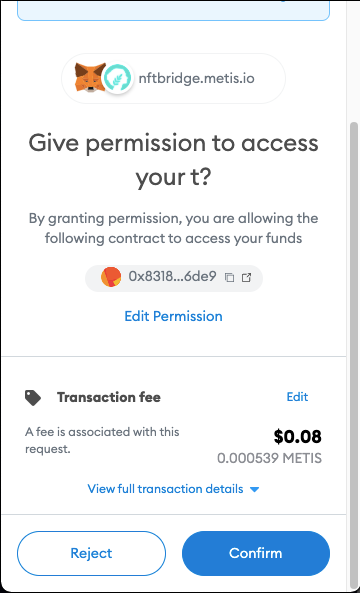Expand View full transaction details
The width and height of the screenshot is (360, 593).
pyautogui.click(x=165, y=489)
